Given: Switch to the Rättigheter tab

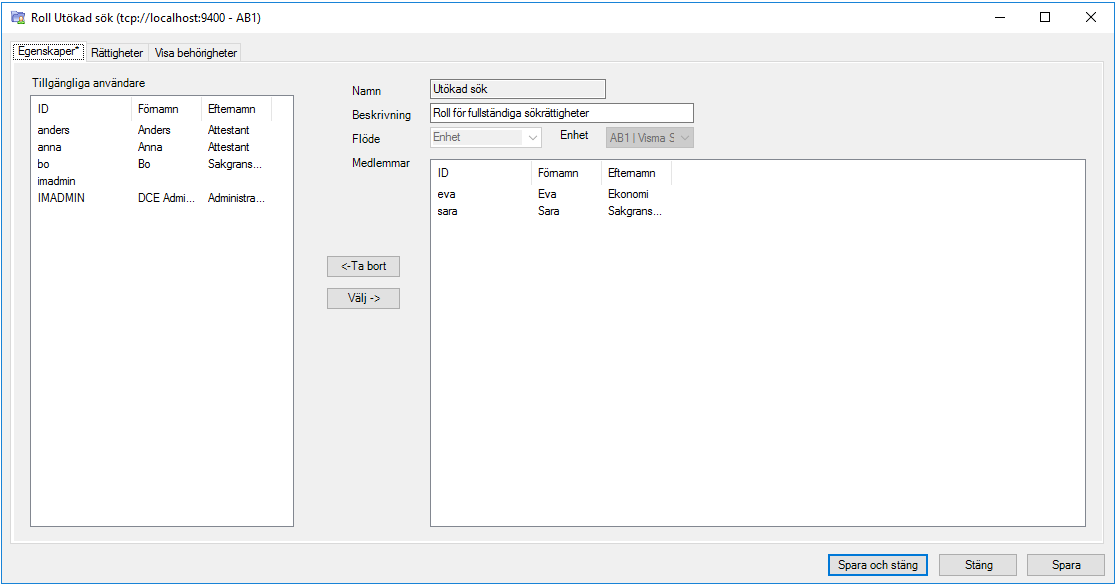Looking at the screenshot, I should [116, 52].
